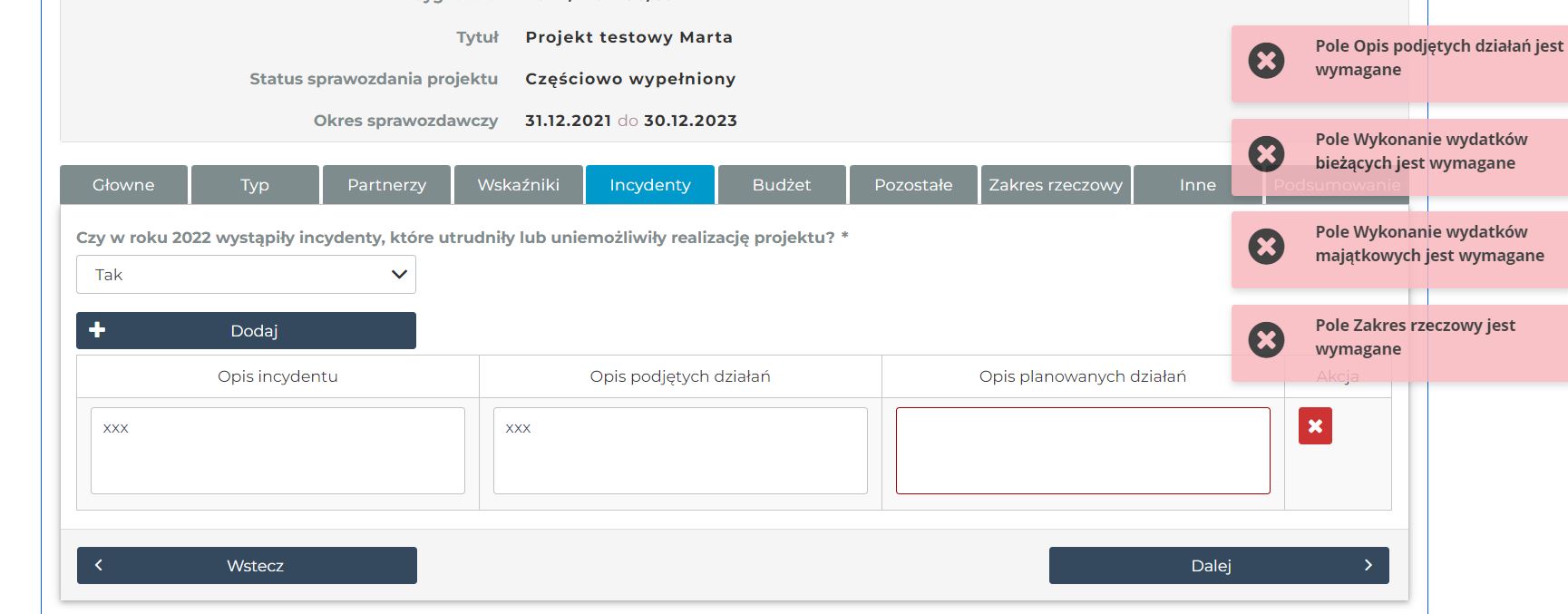Image resolution: width=1568 pixels, height=614 pixels.
Task: Click the 'Opis incydentu' text area
Action: pos(278,451)
